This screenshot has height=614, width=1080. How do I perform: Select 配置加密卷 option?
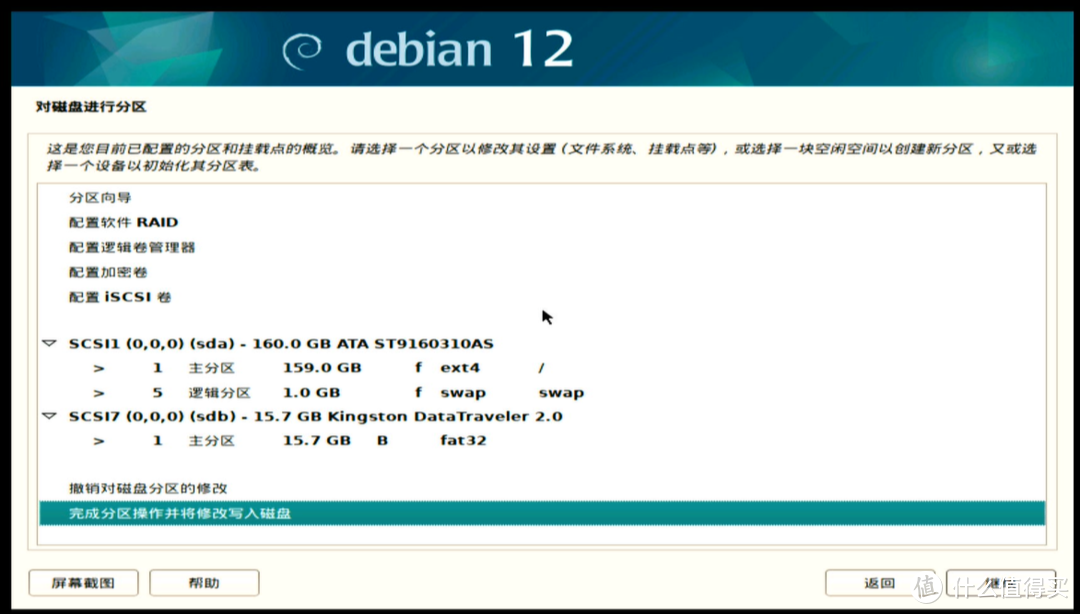pyautogui.click(x=109, y=272)
